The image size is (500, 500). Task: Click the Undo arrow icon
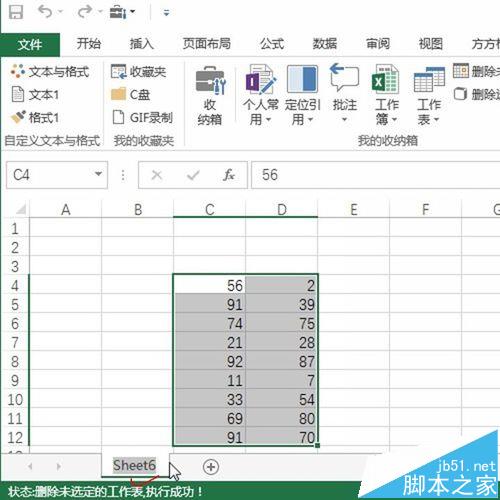point(45,12)
